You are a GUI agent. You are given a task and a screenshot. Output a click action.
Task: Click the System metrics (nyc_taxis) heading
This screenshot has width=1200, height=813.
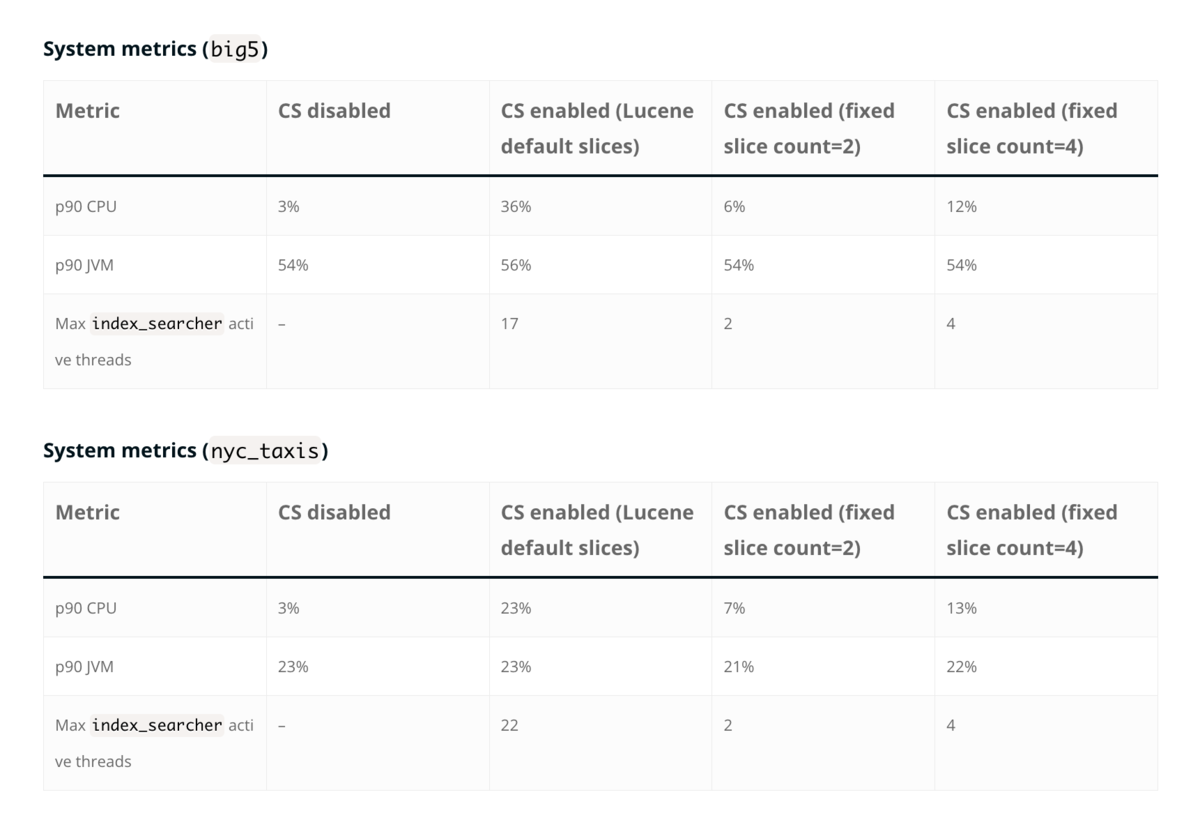186,451
